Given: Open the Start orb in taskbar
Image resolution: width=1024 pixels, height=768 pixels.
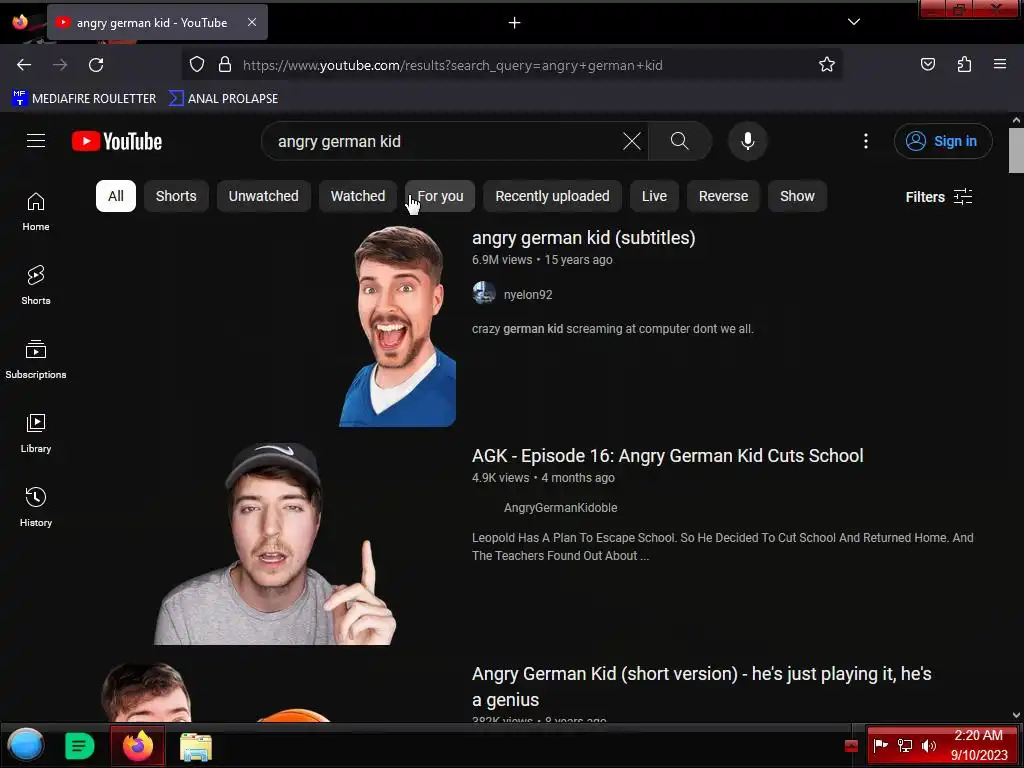Looking at the screenshot, I should point(26,745).
